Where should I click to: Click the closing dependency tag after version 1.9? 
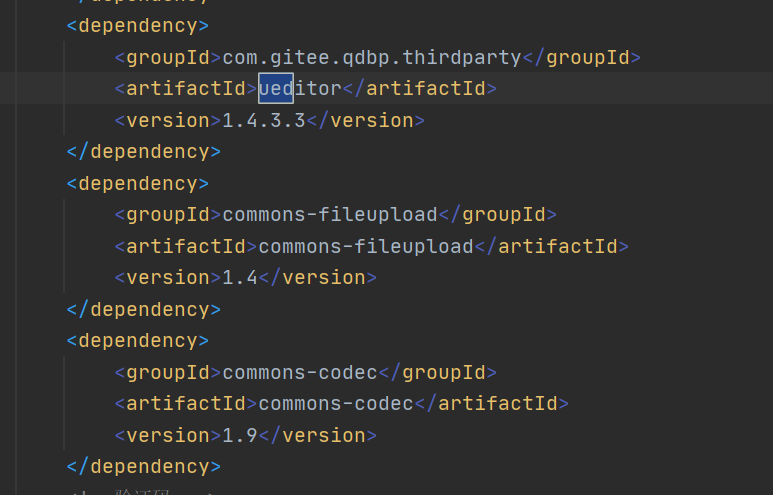(x=144, y=466)
